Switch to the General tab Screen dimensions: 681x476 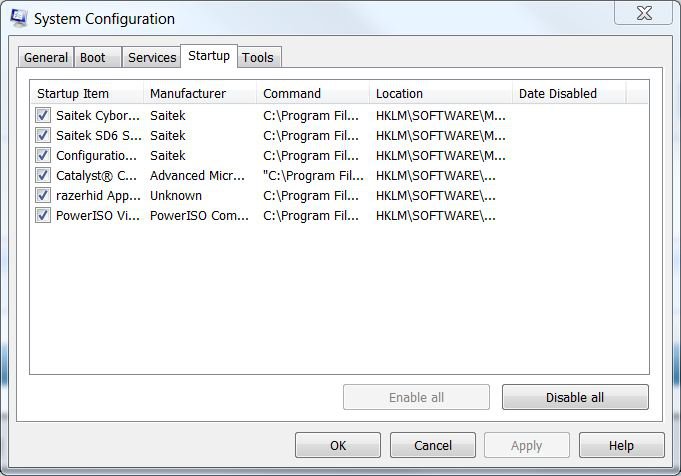click(46, 57)
